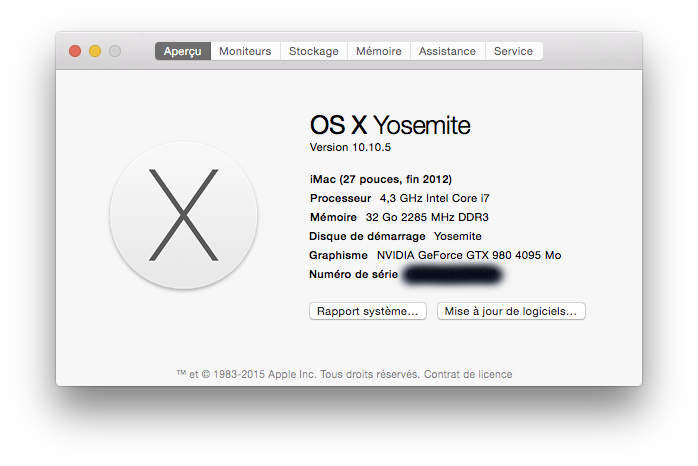Select the Mémoire tab
Image resolution: width=698 pixels, height=466 pixels.
point(379,51)
